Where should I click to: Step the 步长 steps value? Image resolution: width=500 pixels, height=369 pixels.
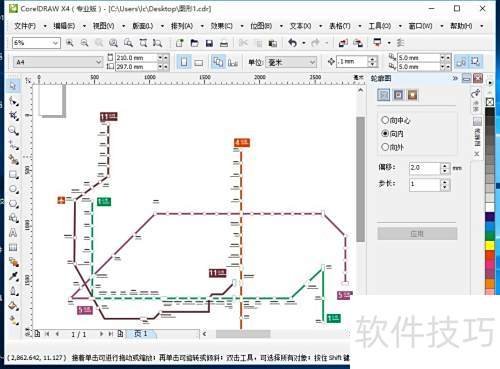tap(445, 184)
